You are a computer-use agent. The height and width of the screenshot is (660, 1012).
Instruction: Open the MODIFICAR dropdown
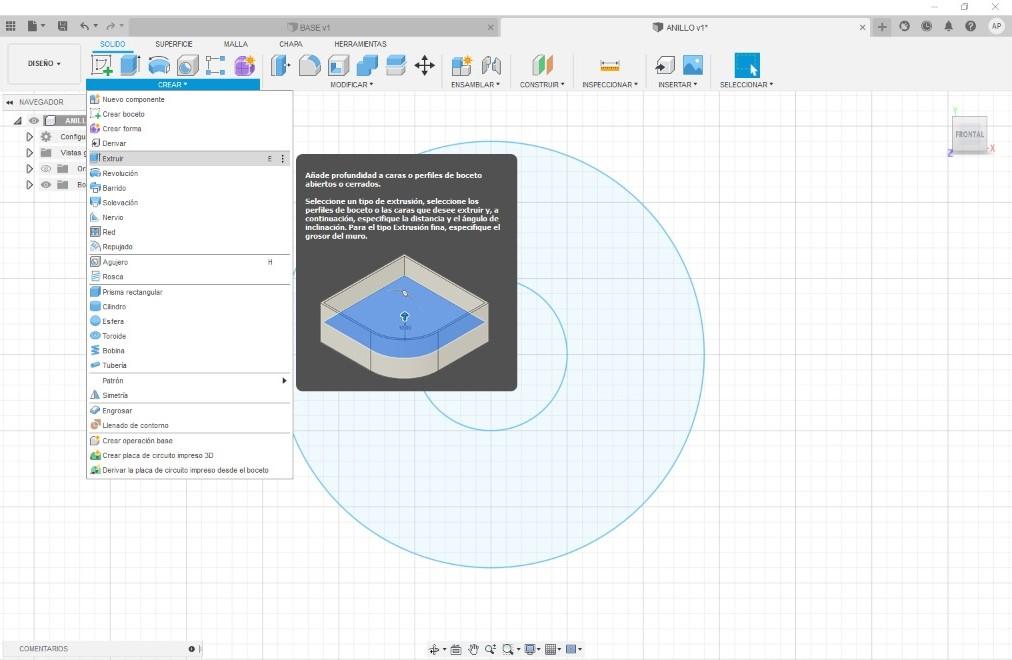351,85
